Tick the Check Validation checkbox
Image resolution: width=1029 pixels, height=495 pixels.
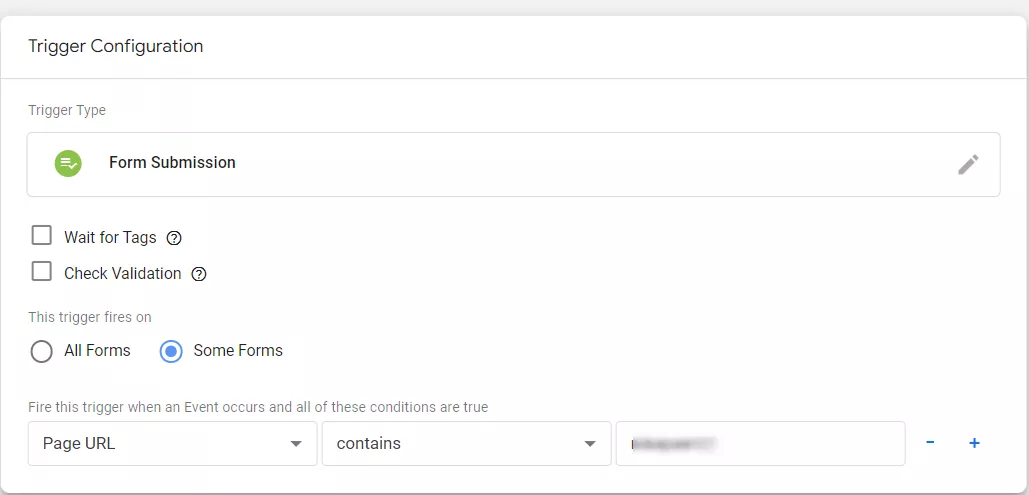pyautogui.click(x=41, y=271)
